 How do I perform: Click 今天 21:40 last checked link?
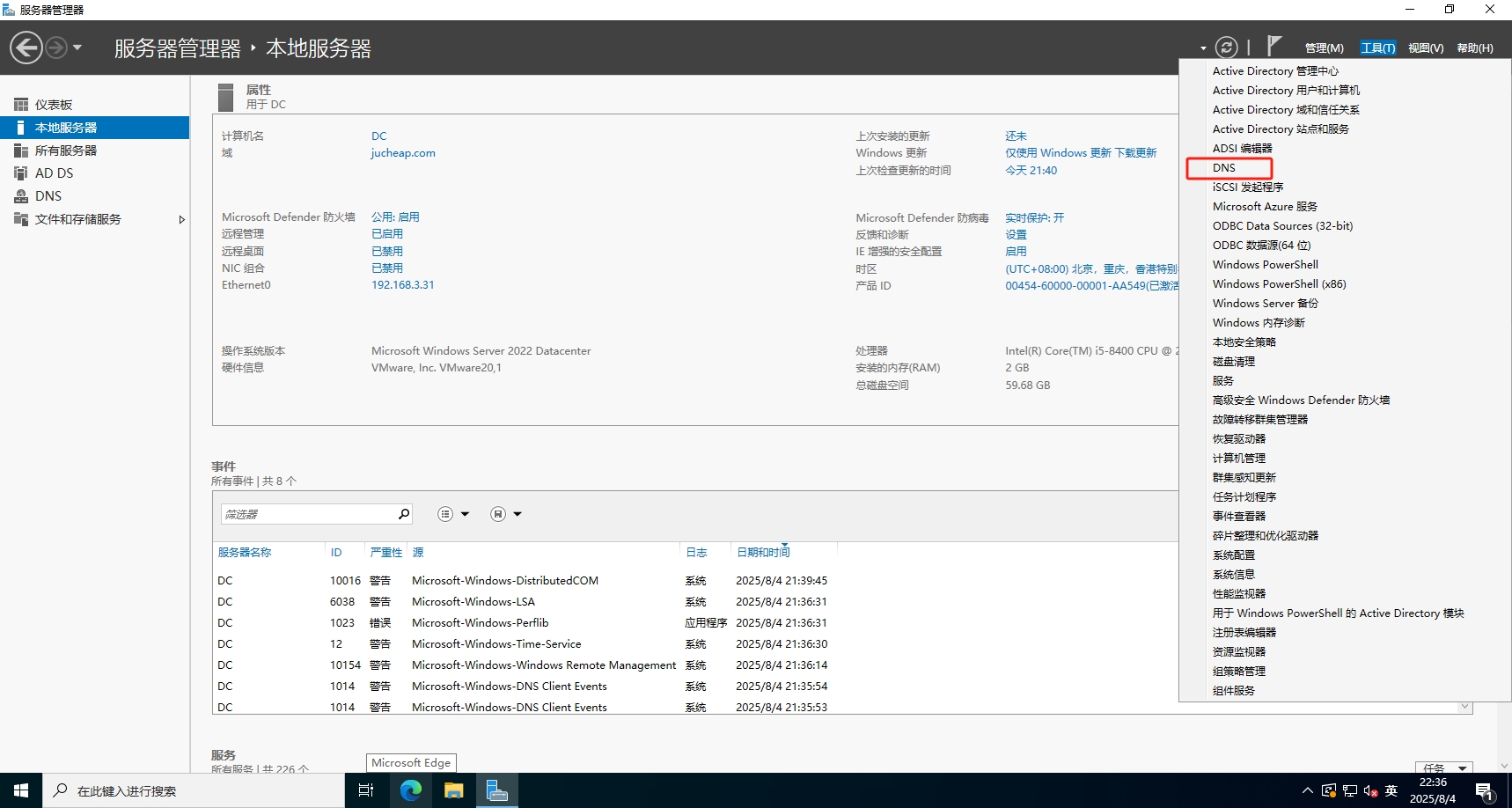pyautogui.click(x=1031, y=171)
